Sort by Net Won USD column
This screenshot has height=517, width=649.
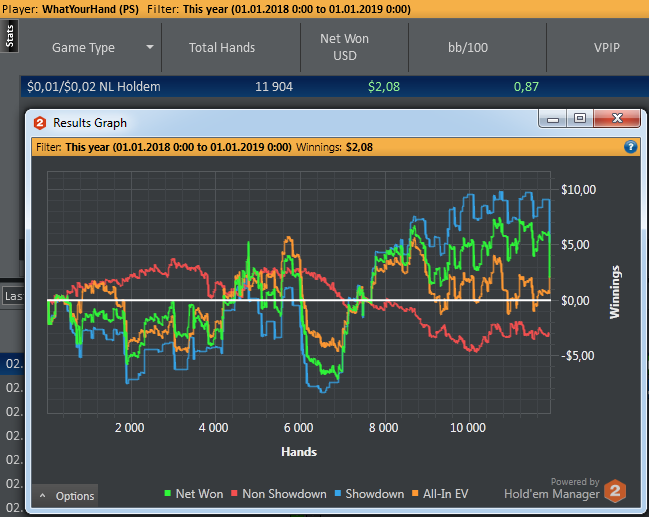[344, 47]
